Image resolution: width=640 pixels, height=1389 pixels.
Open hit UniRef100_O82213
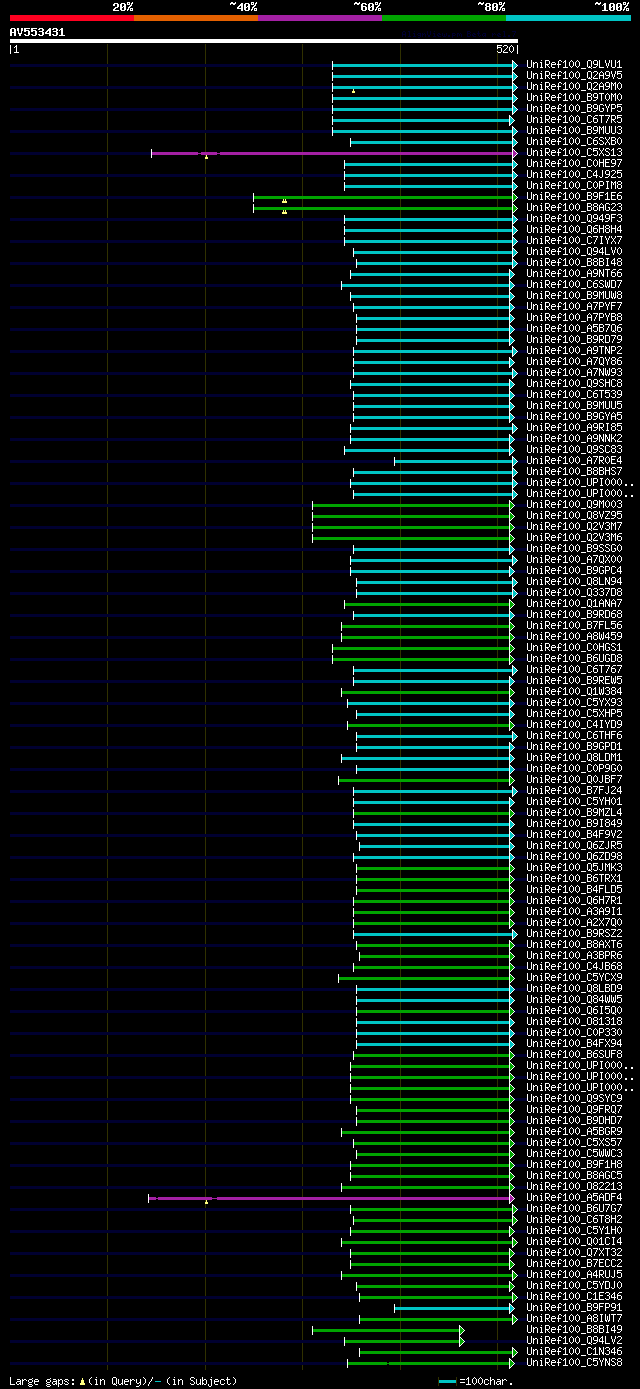[574, 1187]
